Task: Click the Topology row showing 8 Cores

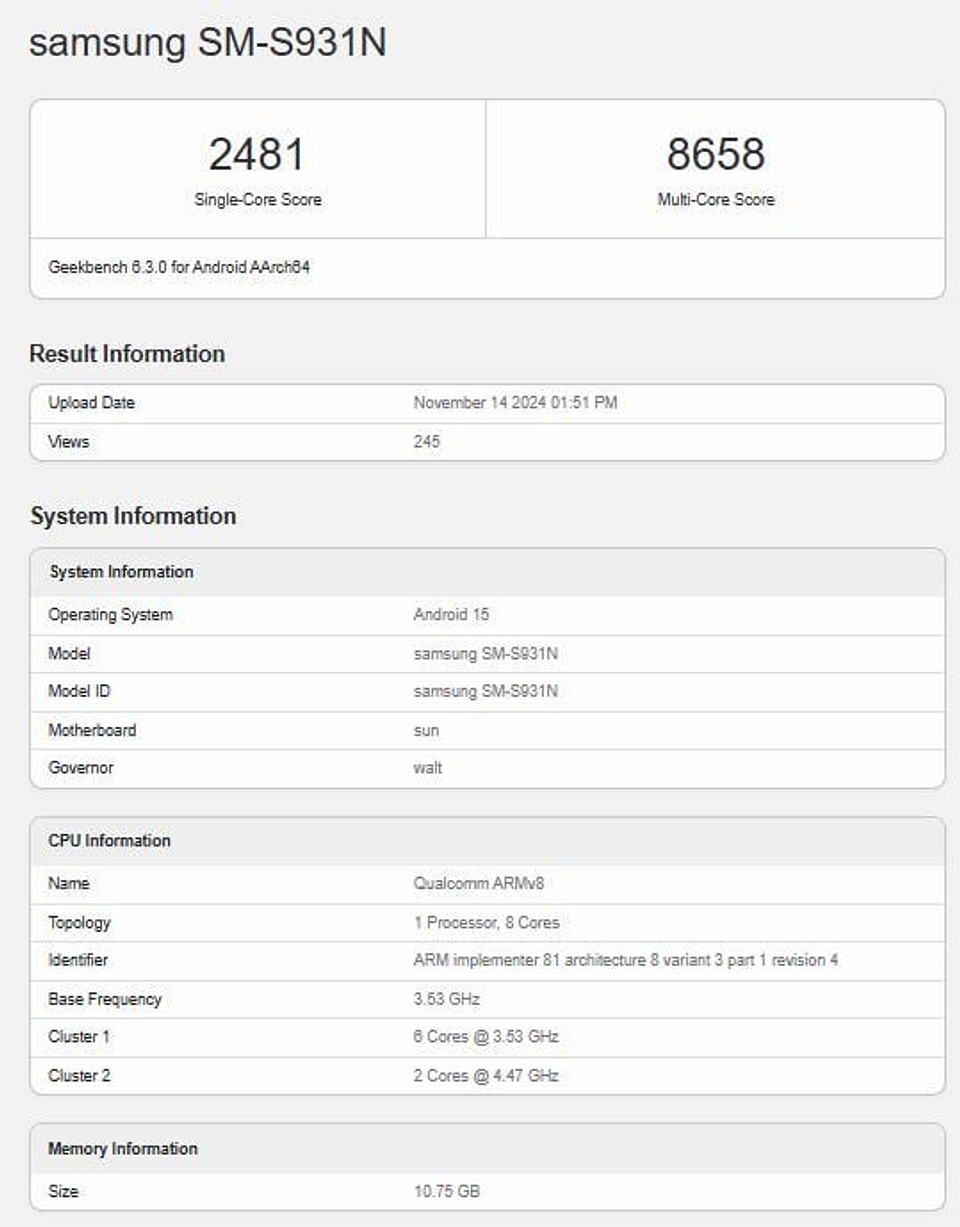Action: click(486, 922)
